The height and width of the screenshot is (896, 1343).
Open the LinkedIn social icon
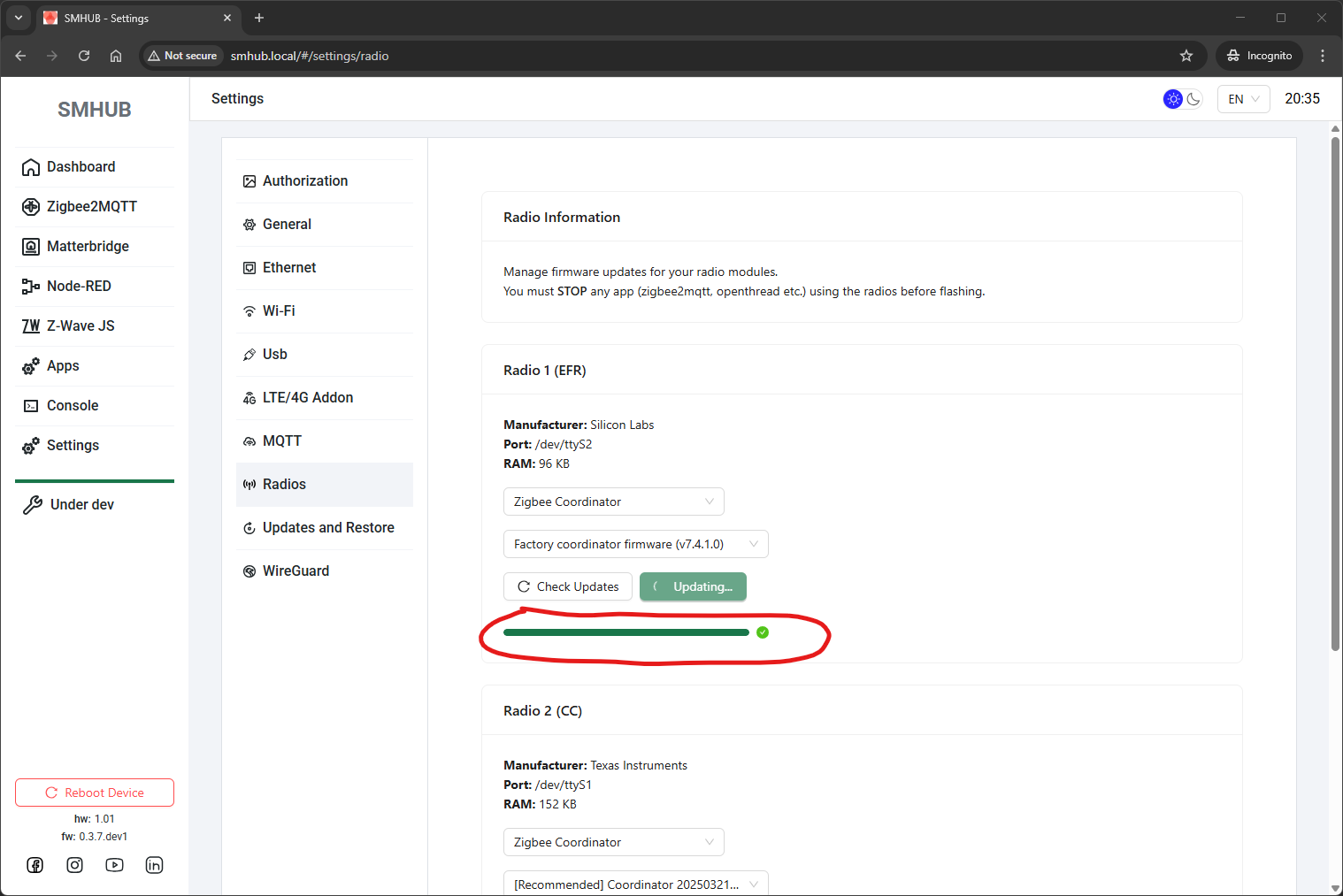(154, 865)
